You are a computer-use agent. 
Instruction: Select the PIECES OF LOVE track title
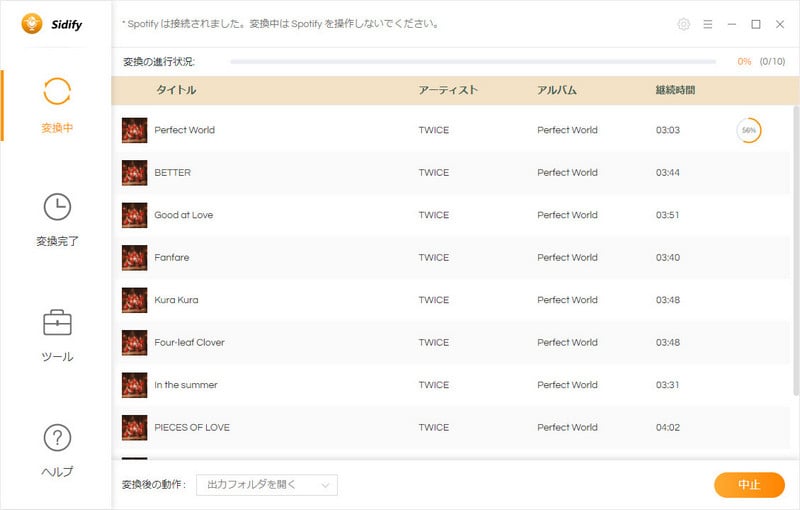tap(192, 427)
